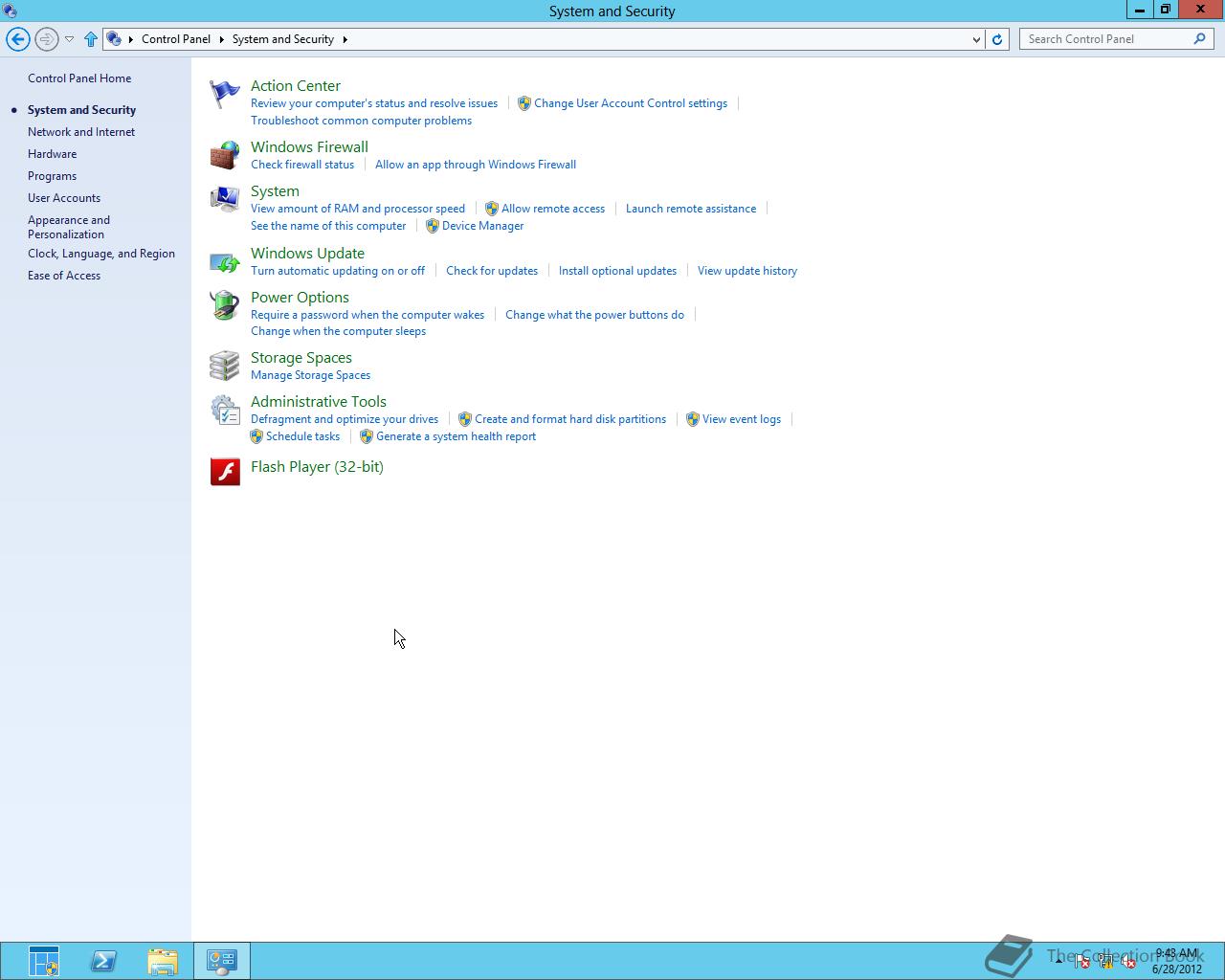Click the taskbar clock showing 6/28/2012
Image resolution: width=1225 pixels, height=980 pixels.
coord(1176,961)
